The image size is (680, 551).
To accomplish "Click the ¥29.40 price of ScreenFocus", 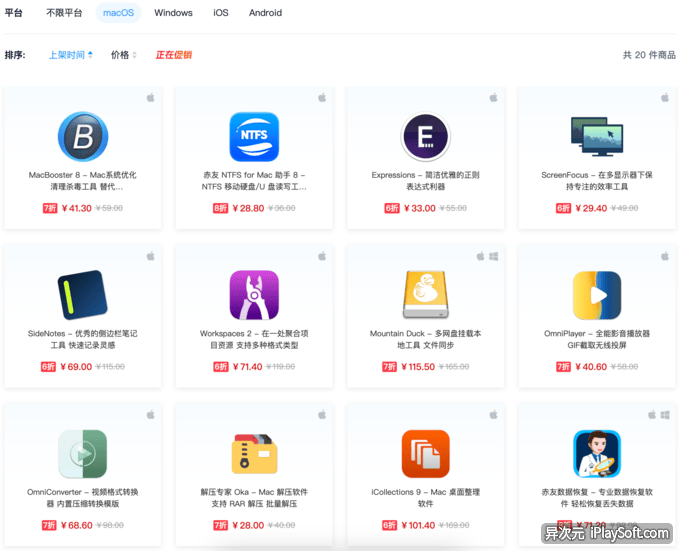I will pyautogui.click(x=591, y=208).
